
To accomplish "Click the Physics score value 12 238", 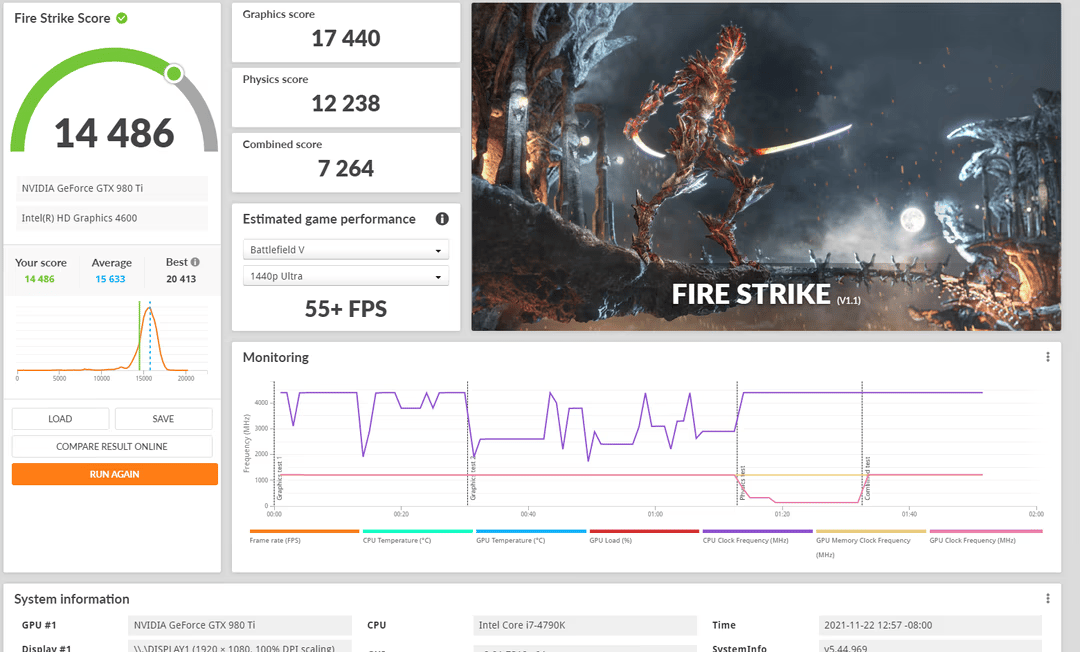I will [346, 103].
